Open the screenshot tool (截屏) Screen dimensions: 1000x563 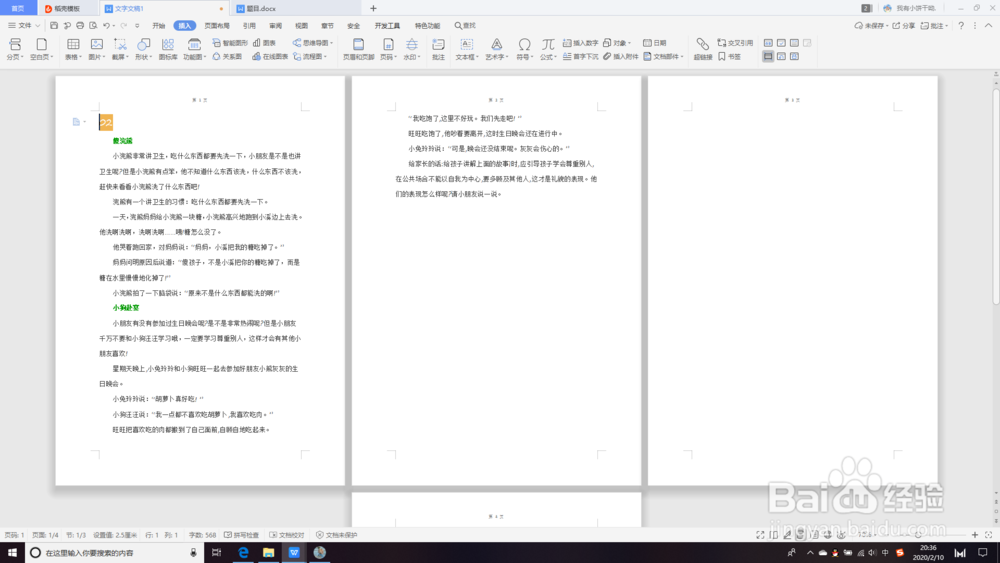point(120,48)
